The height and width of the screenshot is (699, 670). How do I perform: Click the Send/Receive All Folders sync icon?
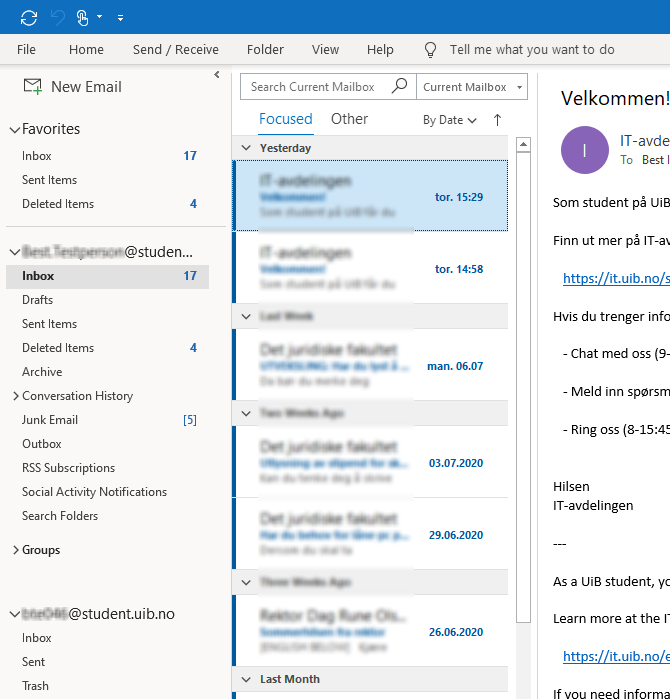click(x=29, y=17)
